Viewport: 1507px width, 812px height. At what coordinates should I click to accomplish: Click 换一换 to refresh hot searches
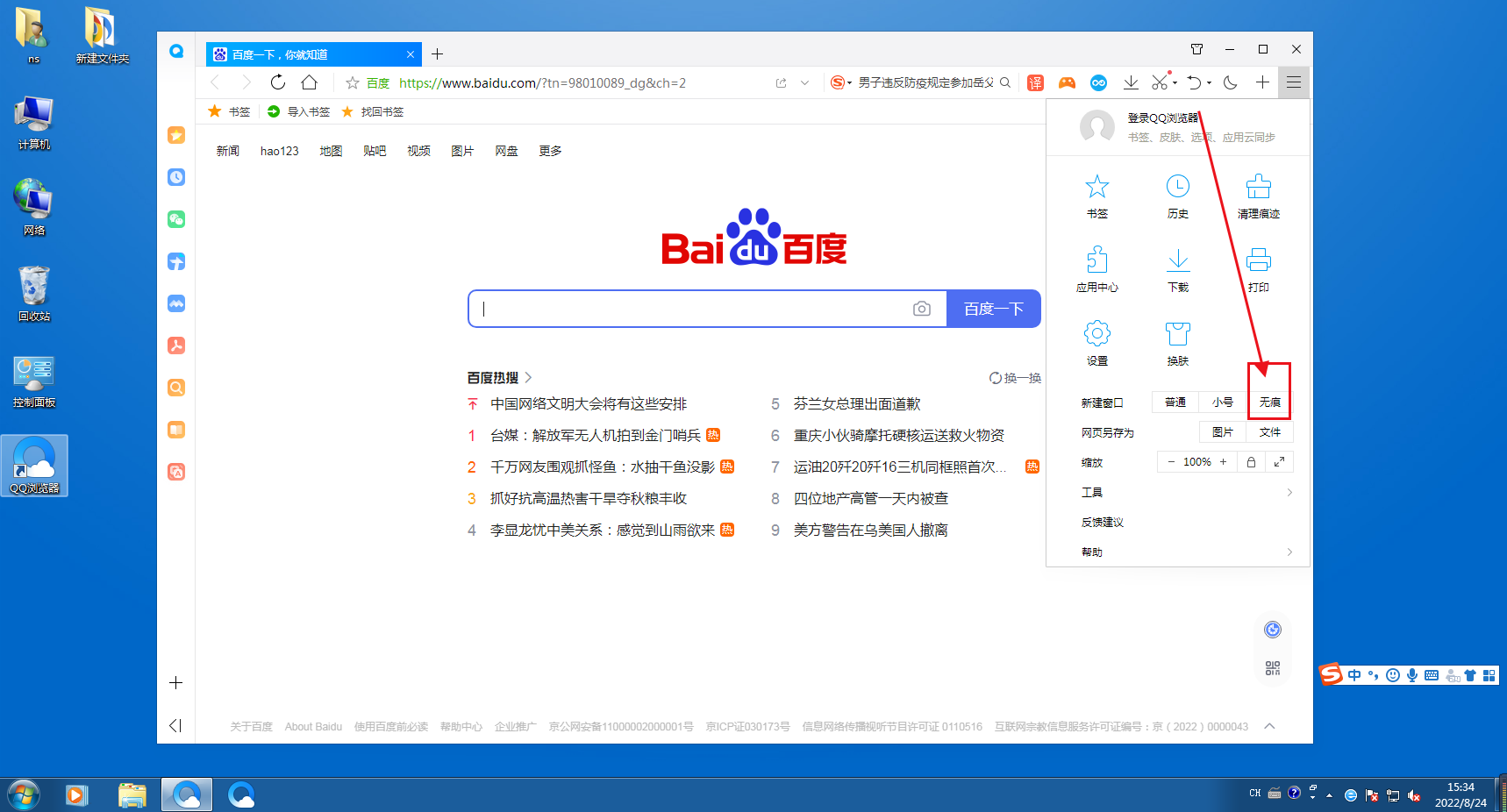point(1015,378)
